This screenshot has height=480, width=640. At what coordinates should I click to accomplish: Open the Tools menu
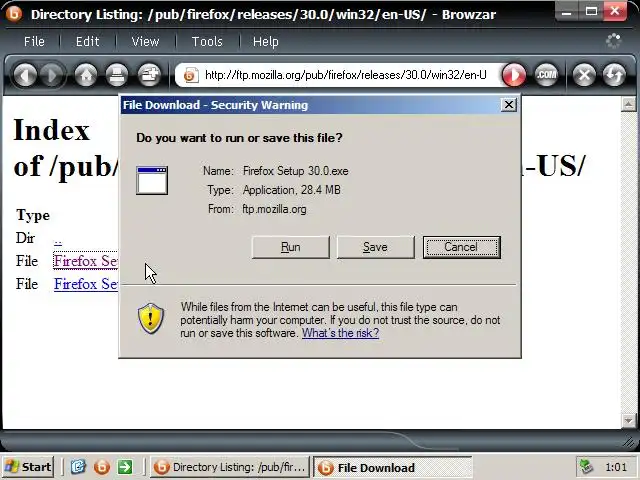click(207, 42)
